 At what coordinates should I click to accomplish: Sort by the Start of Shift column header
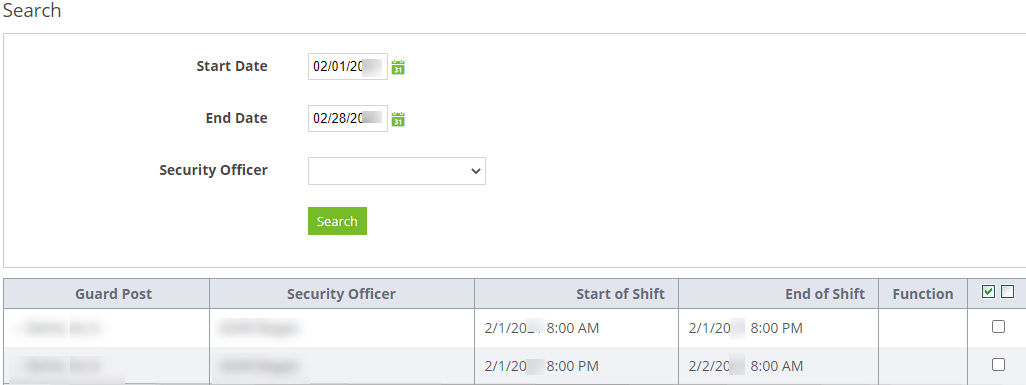pos(620,294)
